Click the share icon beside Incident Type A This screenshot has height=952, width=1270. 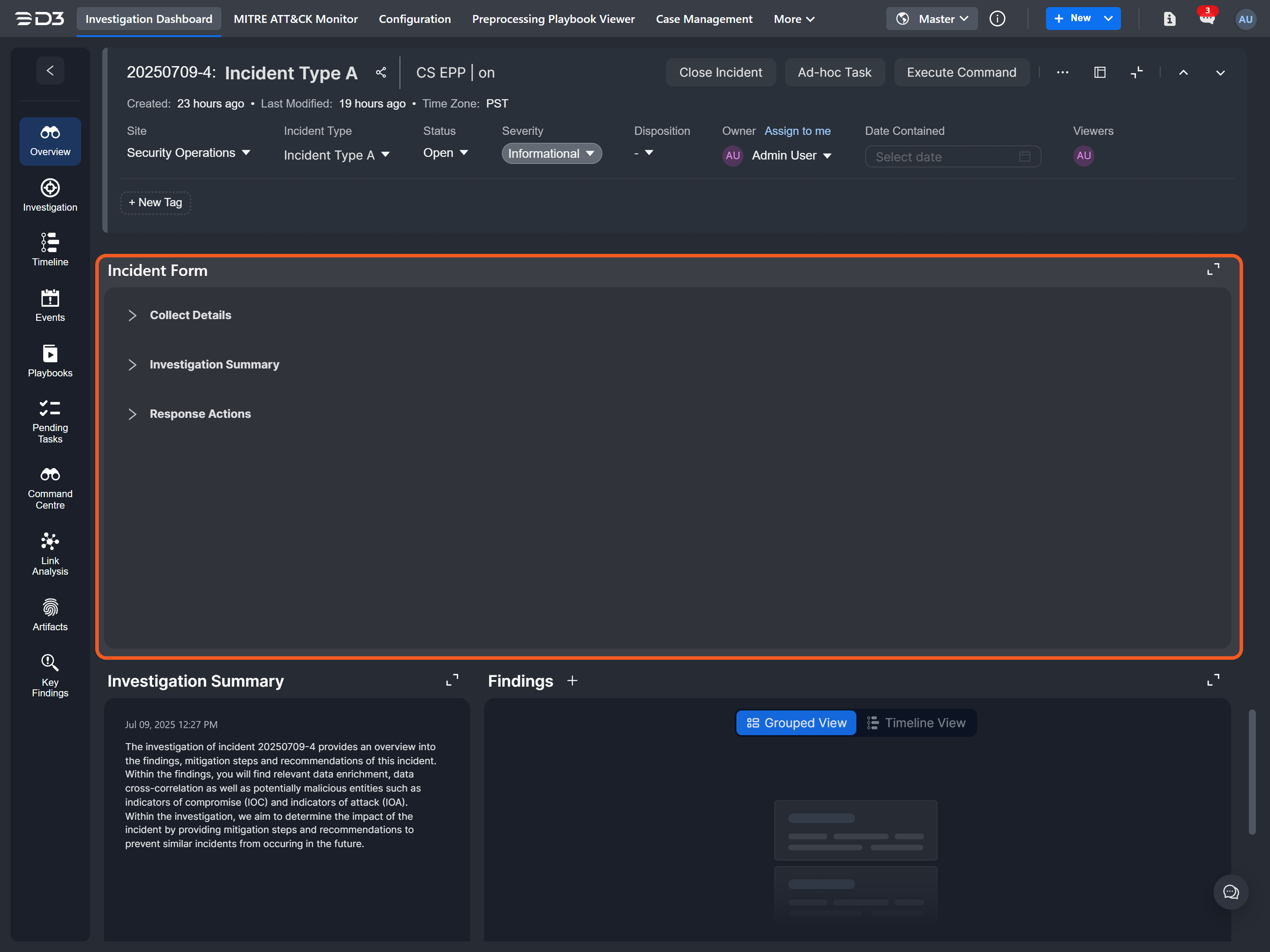[381, 72]
